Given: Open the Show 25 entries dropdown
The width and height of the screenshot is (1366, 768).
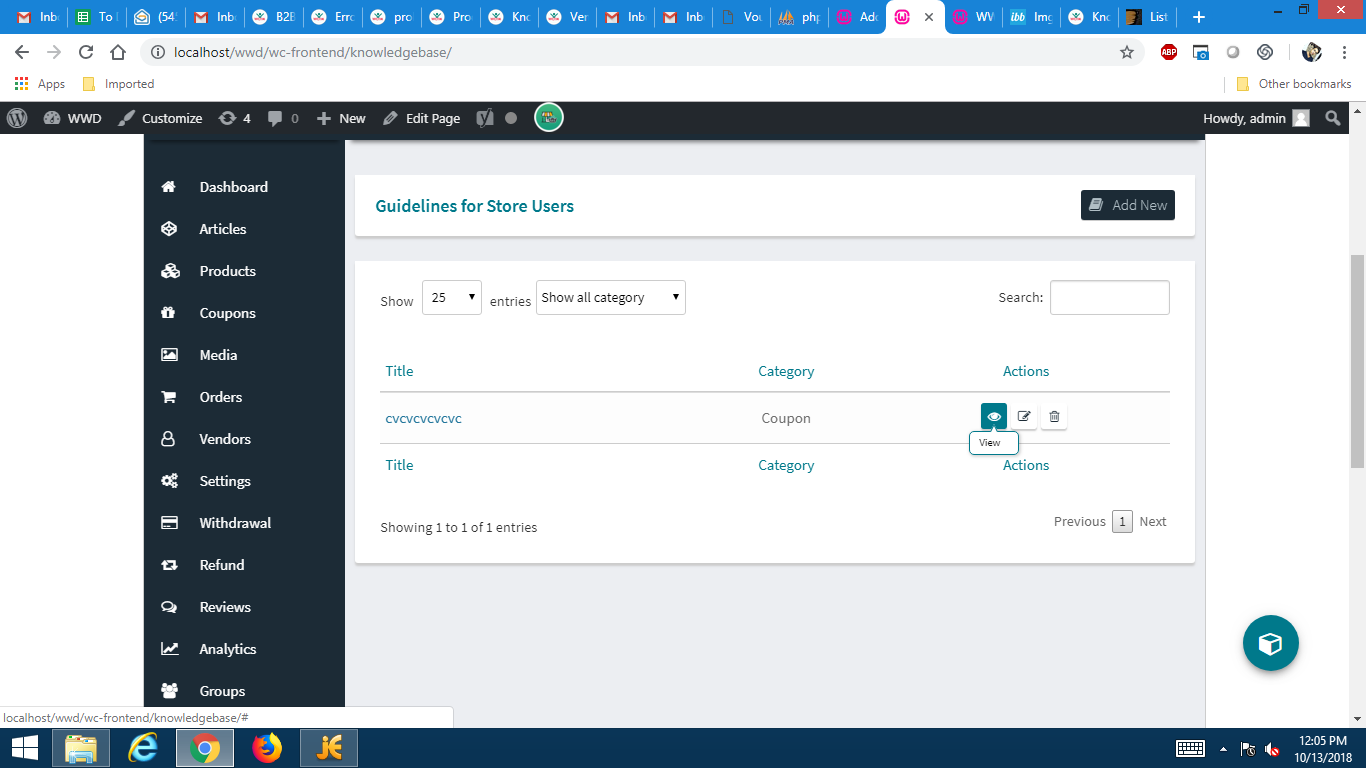Looking at the screenshot, I should 452,298.
